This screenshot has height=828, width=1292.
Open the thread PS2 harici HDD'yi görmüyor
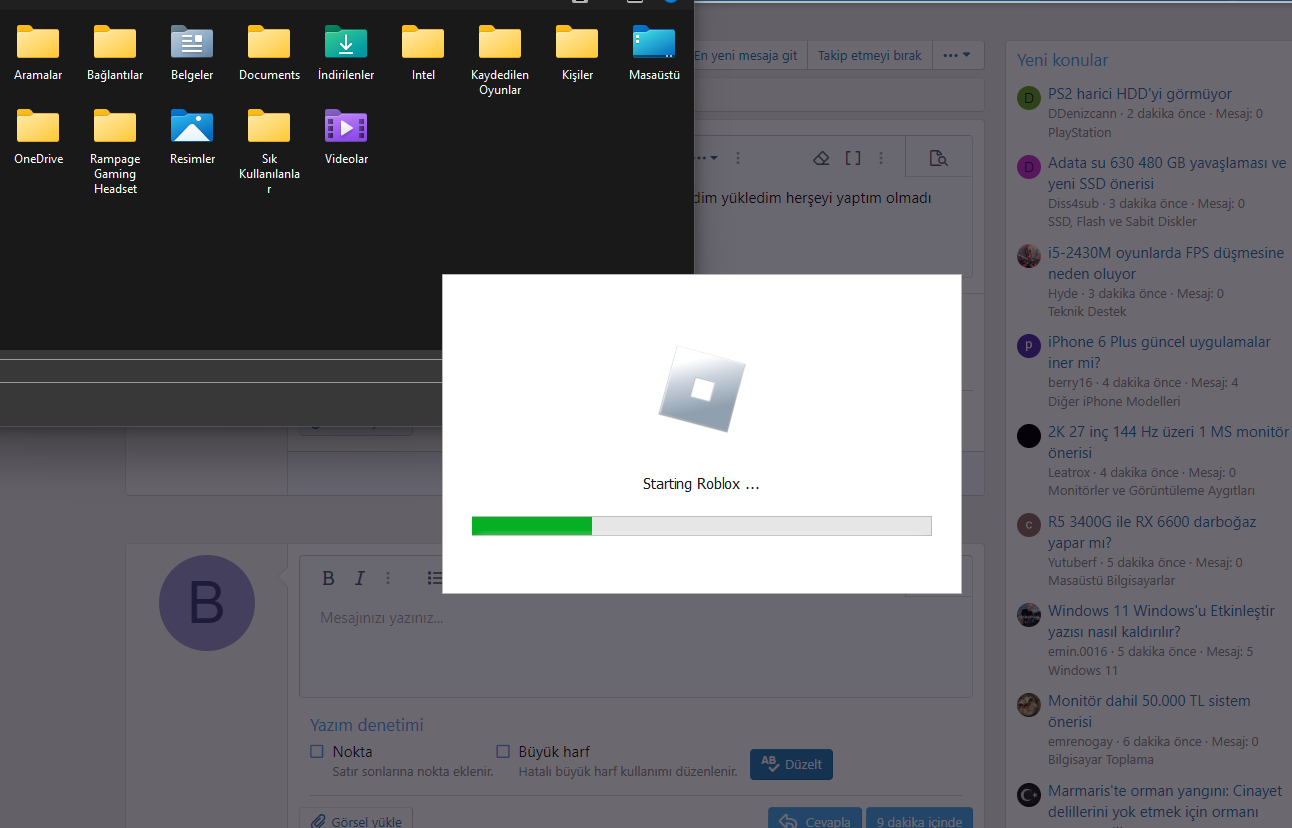1140,94
